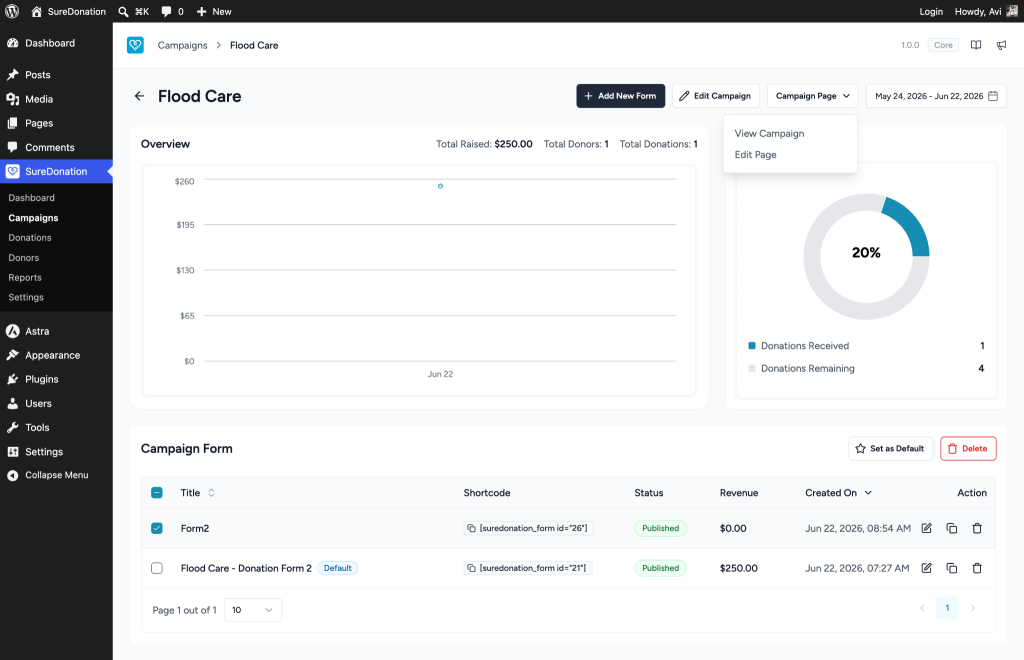Click Set as Default button
The height and width of the screenshot is (660, 1024).
[890, 448]
